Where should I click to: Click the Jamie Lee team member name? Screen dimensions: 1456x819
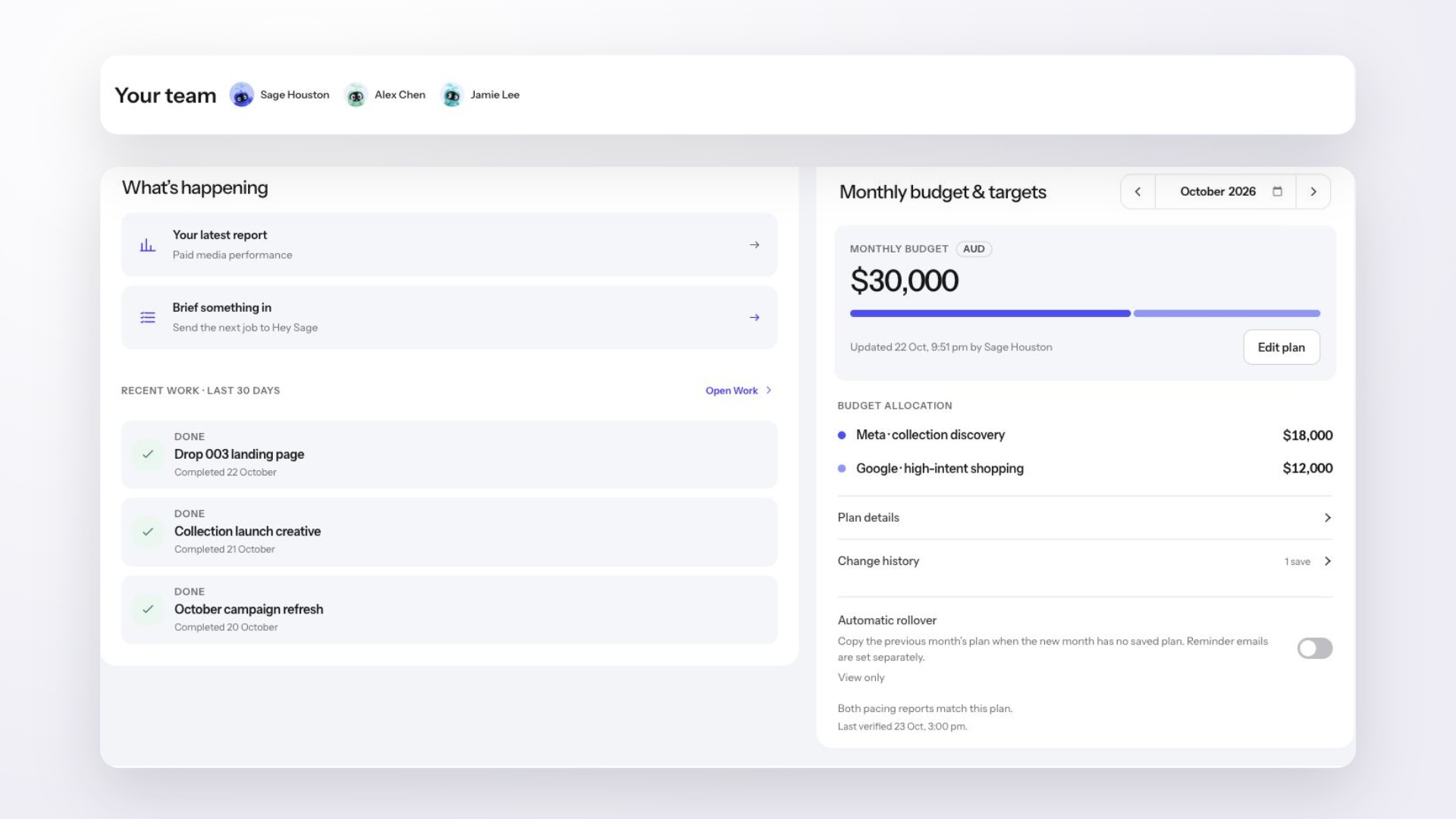pos(494,95)
